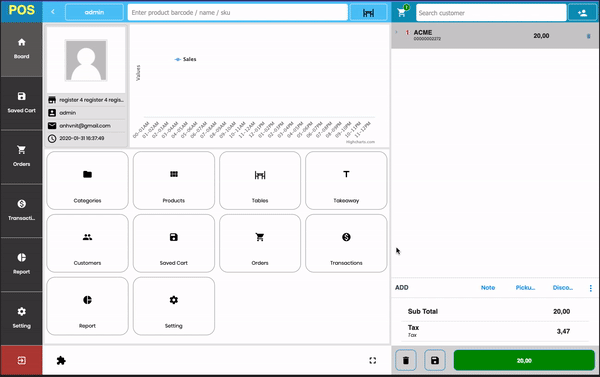The width and height of the screenshot is (600, 377).
Task: Open the Saved Cart tile
Action: (174, 243)
